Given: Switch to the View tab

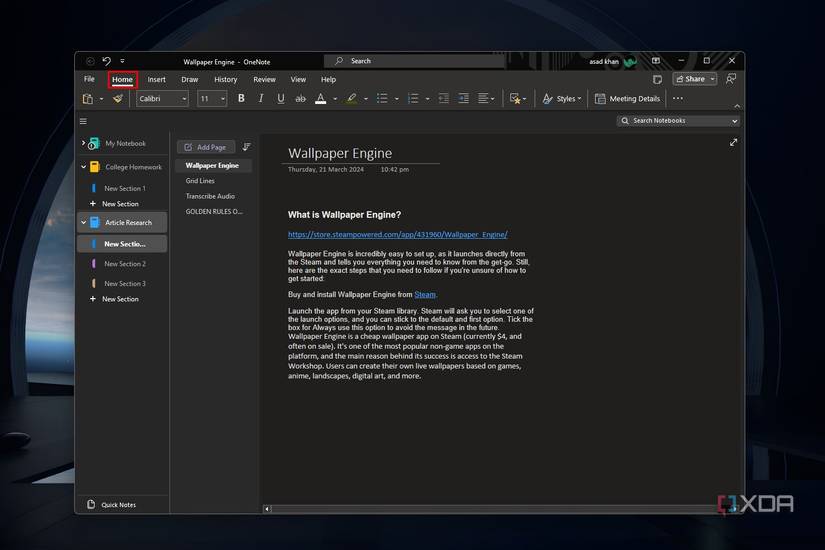Looking at the screenshot, I should (298, 79).
